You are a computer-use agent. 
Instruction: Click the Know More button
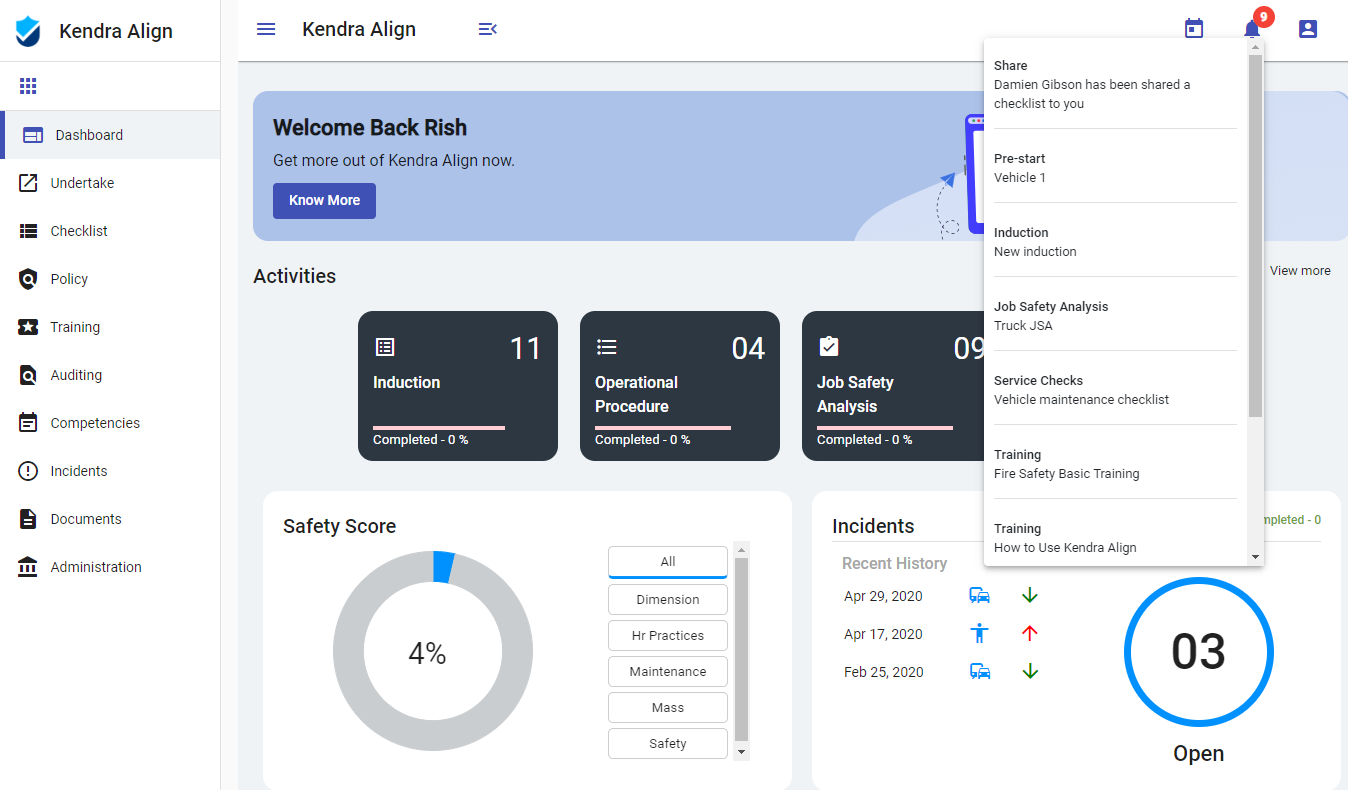pyautogui.click(x=324, y=200)
